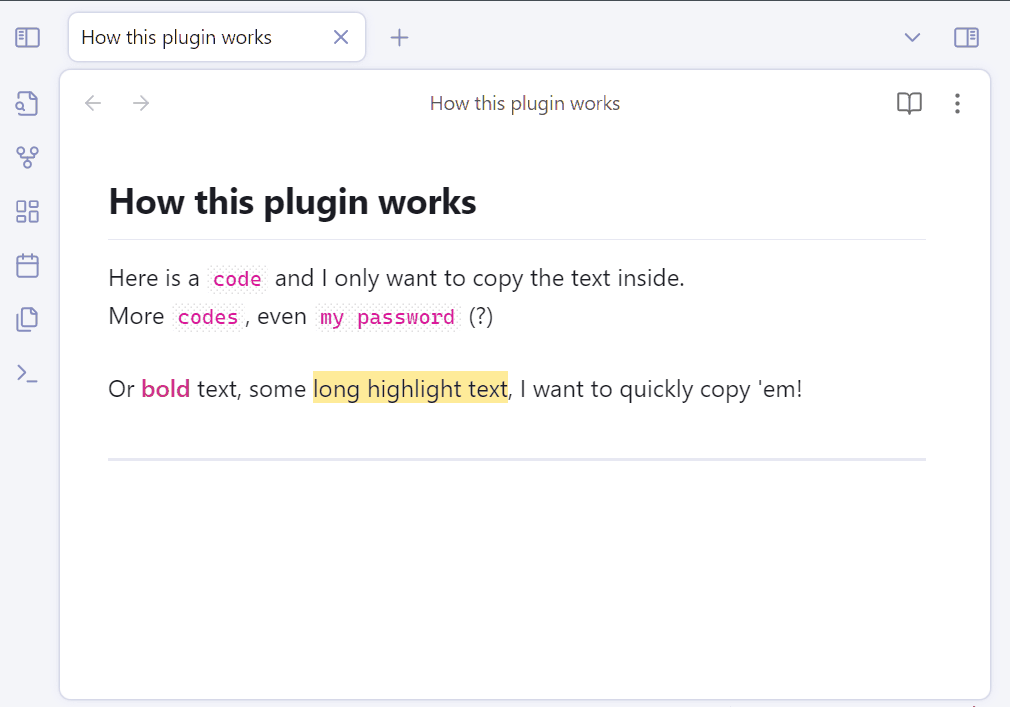The image size is (1010, 707).
Task: Click the 'my password' inline code
Action: pos(388,317)
